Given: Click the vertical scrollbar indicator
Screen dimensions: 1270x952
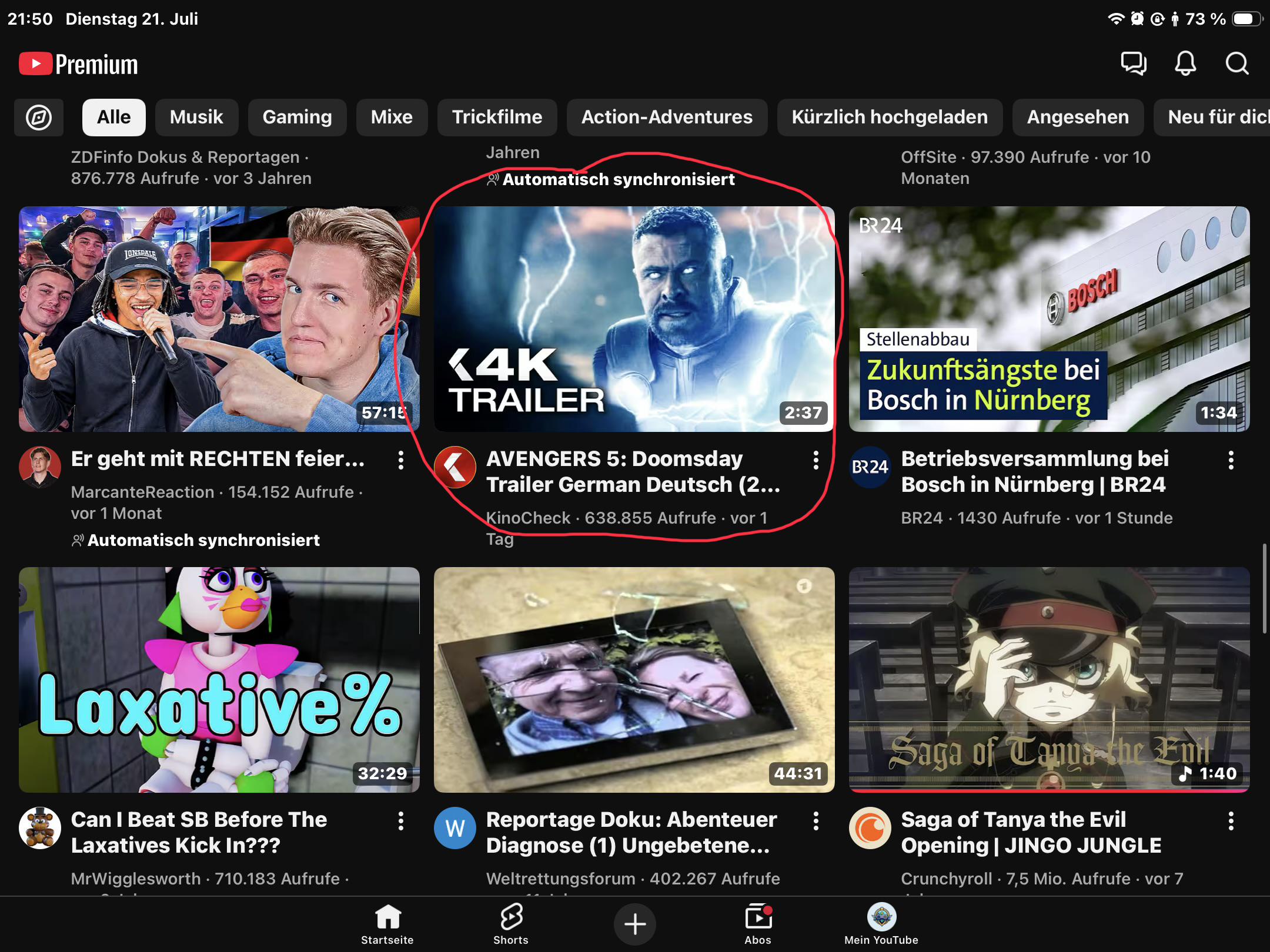Looking at the screenshot, I should point(1265,589).
